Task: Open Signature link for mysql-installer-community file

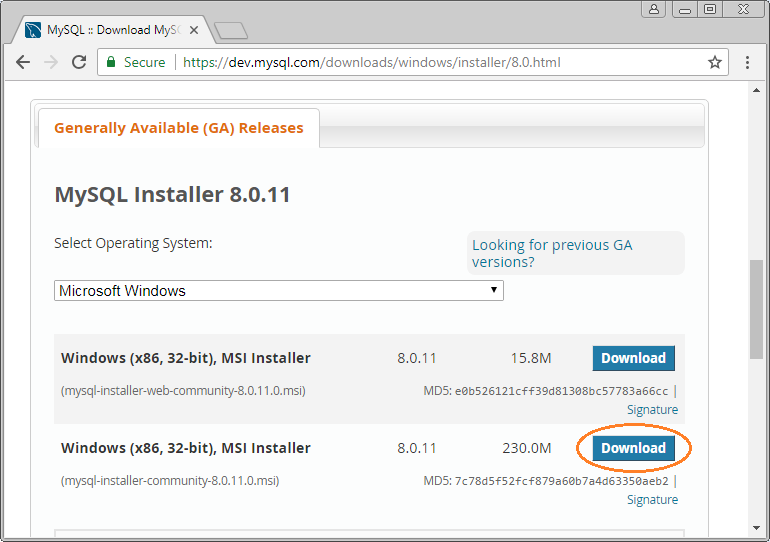Action: coord(652,500)
